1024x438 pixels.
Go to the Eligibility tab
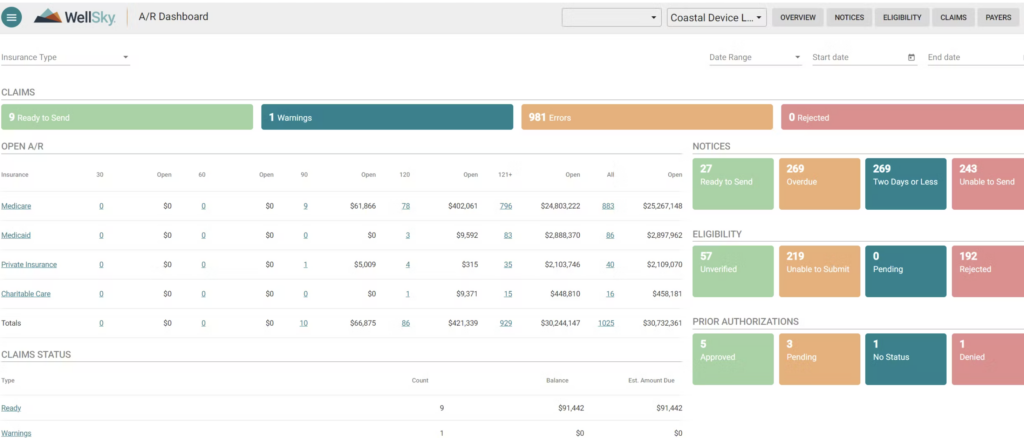tap(902, 18)
